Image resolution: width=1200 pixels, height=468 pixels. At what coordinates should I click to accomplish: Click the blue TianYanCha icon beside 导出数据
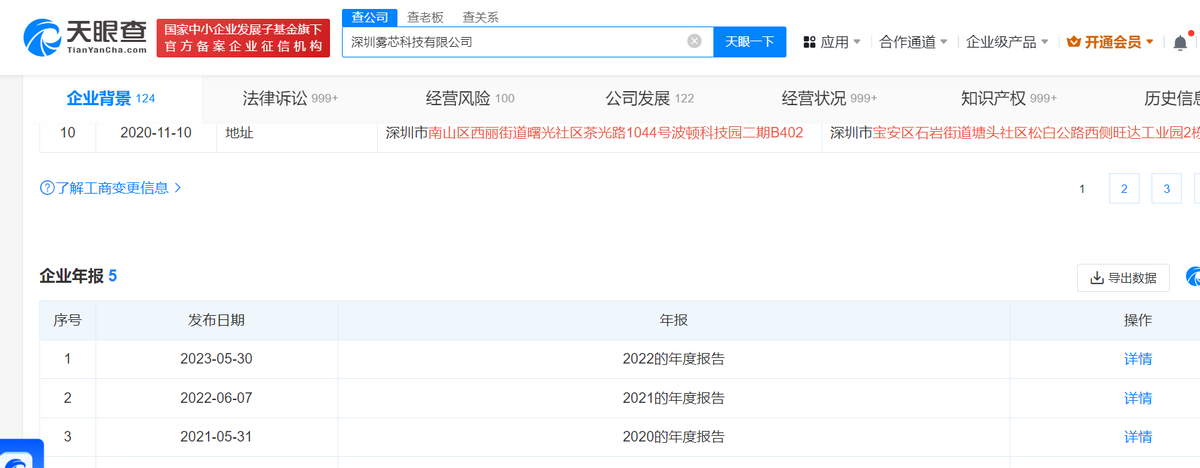[x=1193, y=278]
